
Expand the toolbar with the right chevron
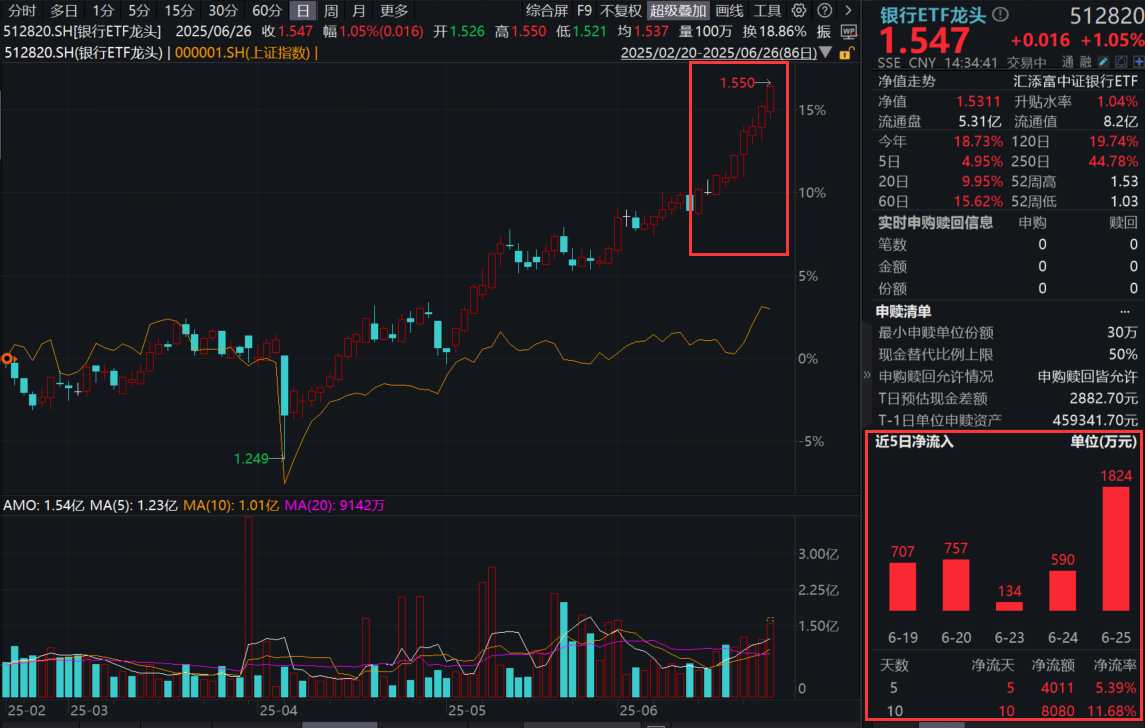[x=848, y=11]
